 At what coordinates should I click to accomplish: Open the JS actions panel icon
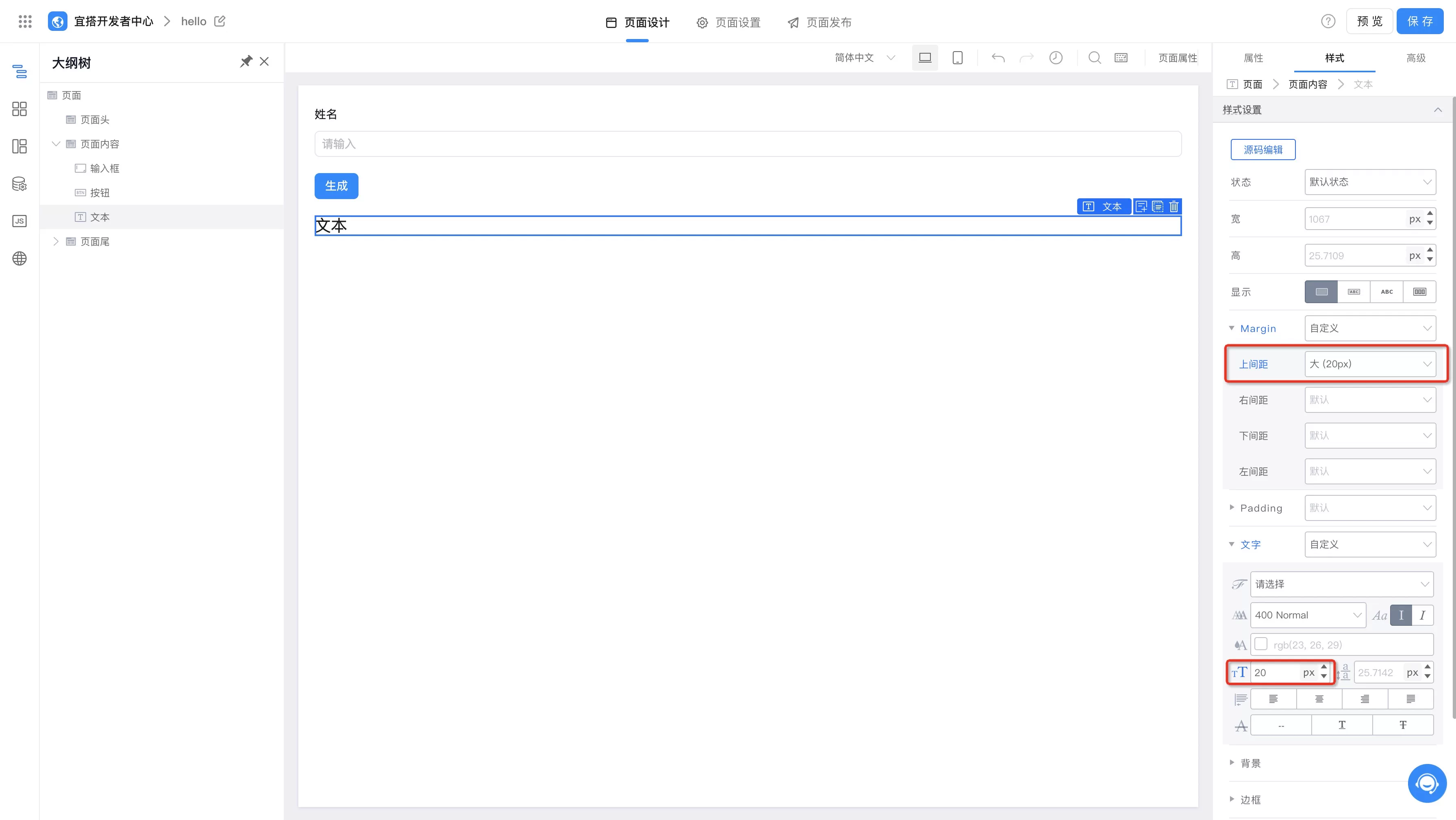pyautogui.click(x=19, y=221)
